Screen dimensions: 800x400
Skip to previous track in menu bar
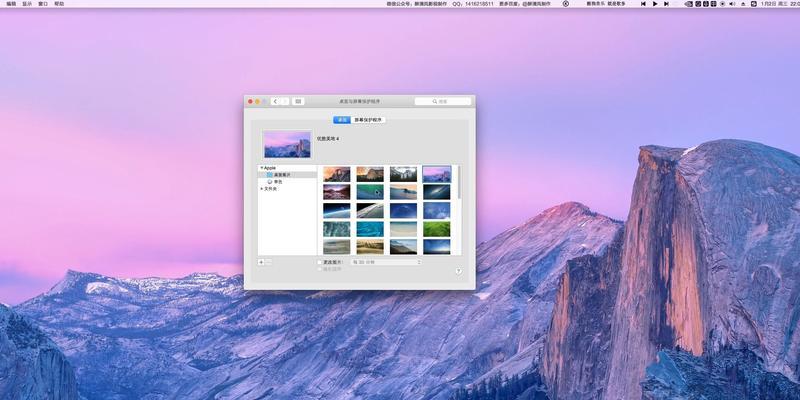(x=643, y=4)
